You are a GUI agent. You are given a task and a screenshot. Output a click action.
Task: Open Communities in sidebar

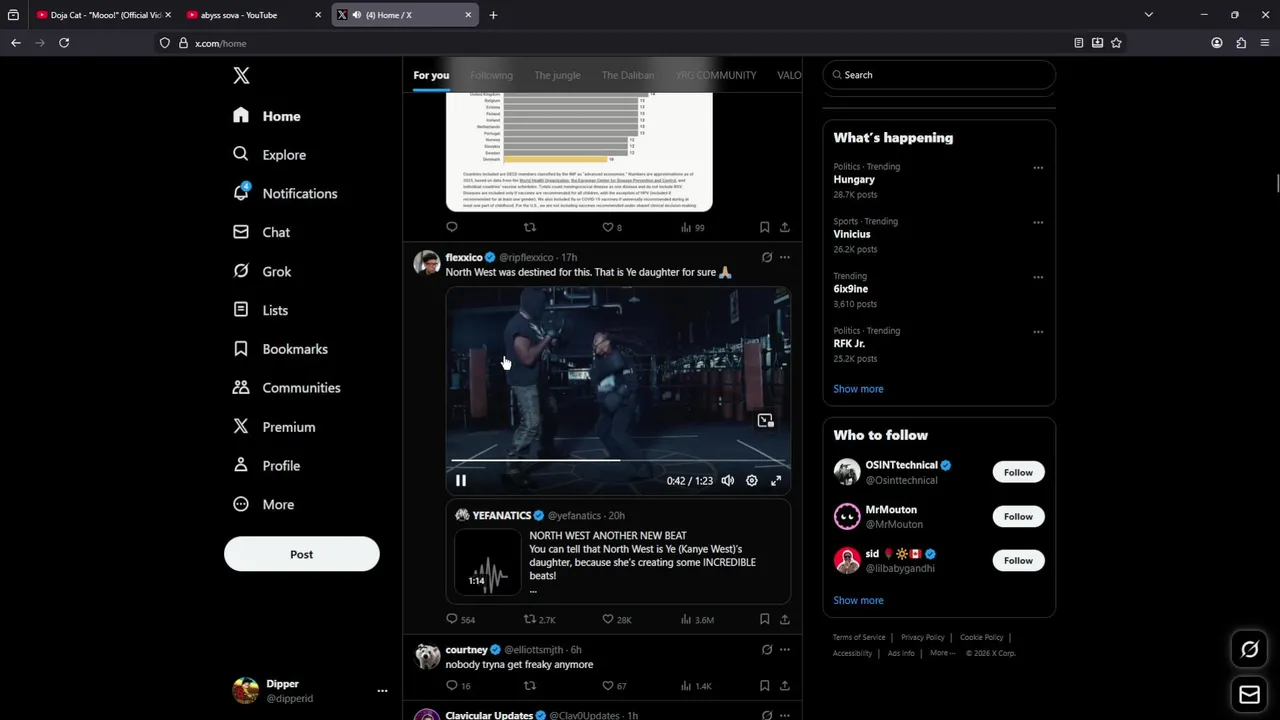point(286,388)
